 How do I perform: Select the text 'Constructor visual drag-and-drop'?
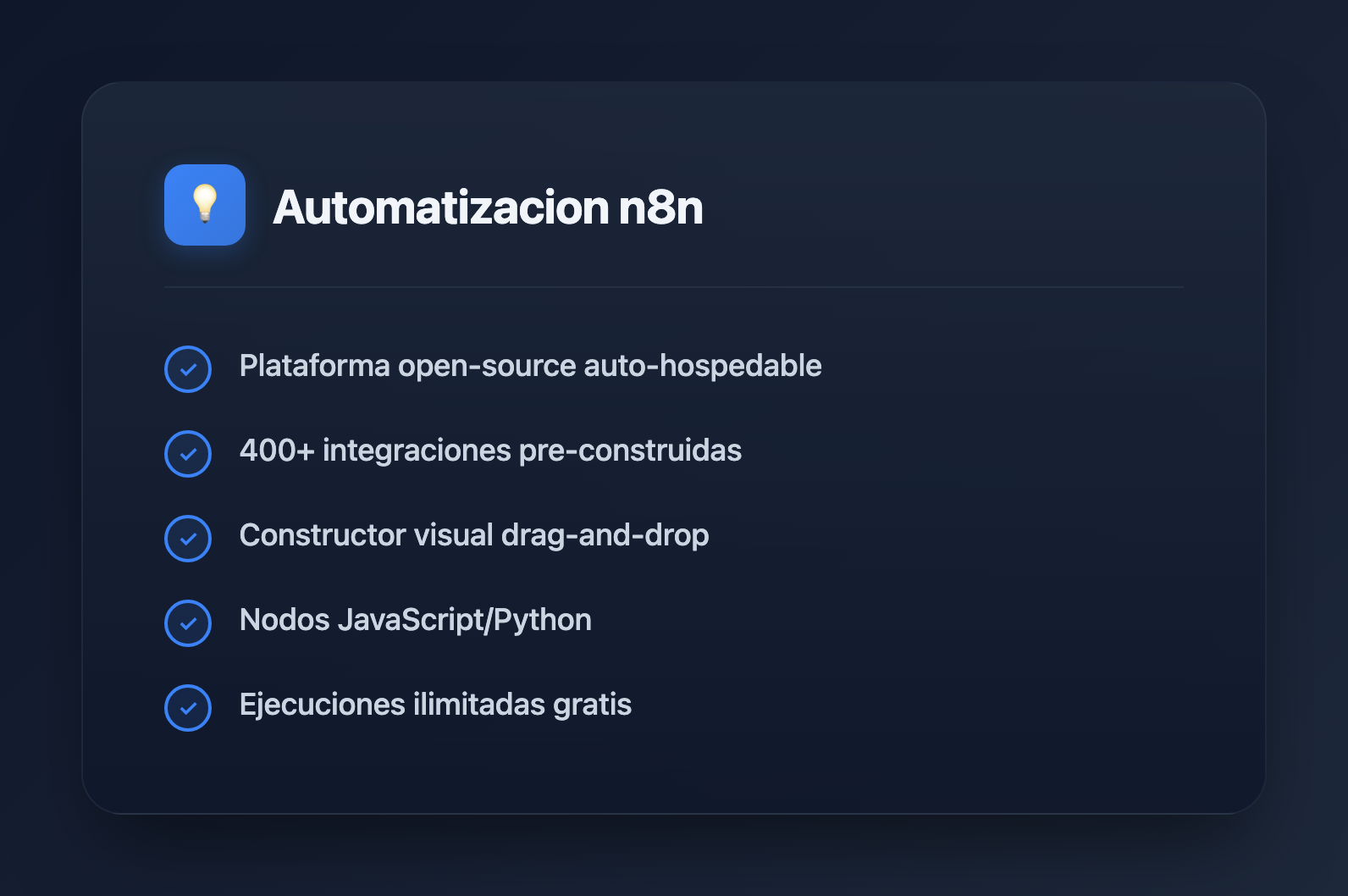click(474, 535)
